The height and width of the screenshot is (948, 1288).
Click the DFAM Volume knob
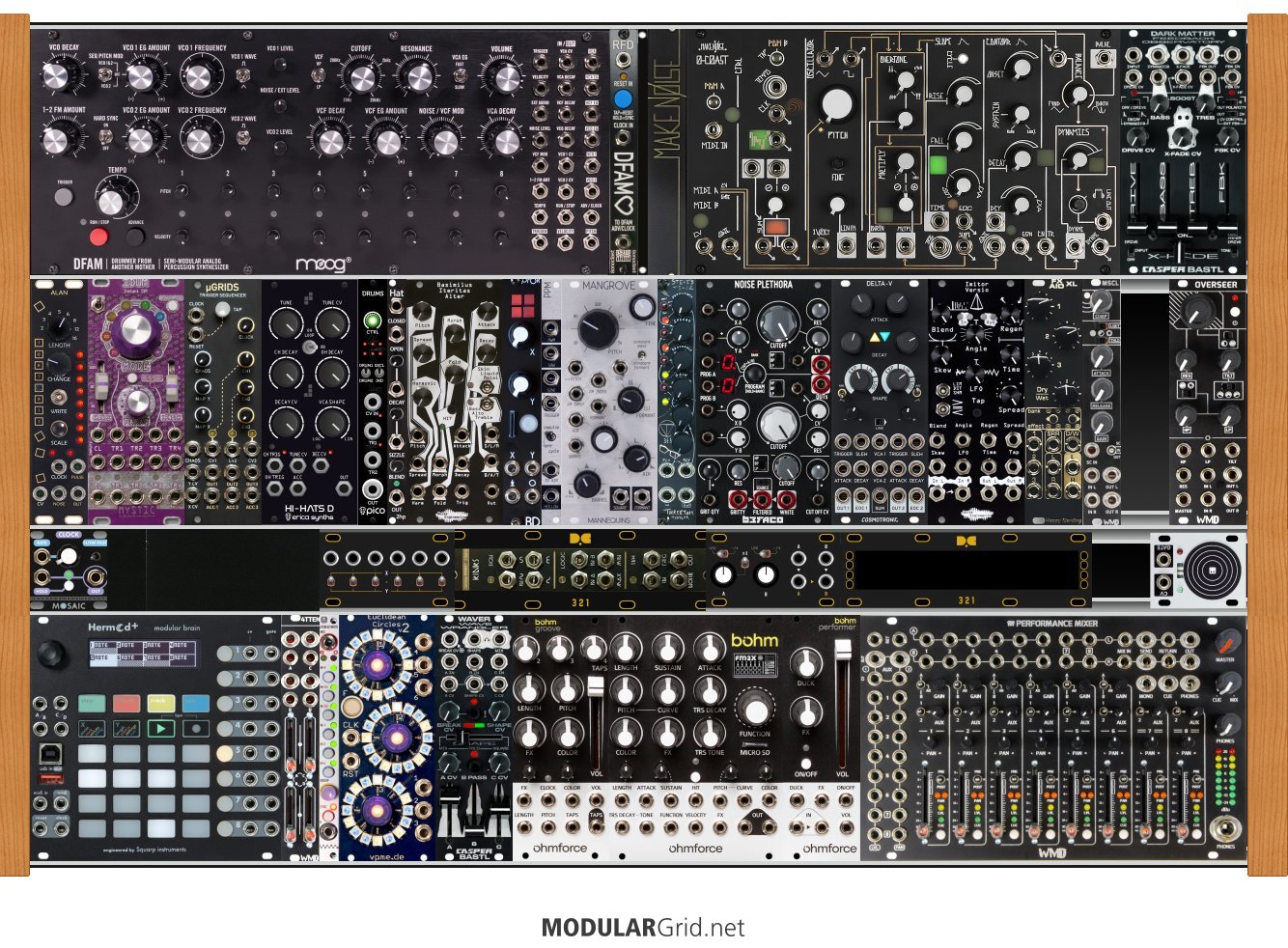[502, 76]
